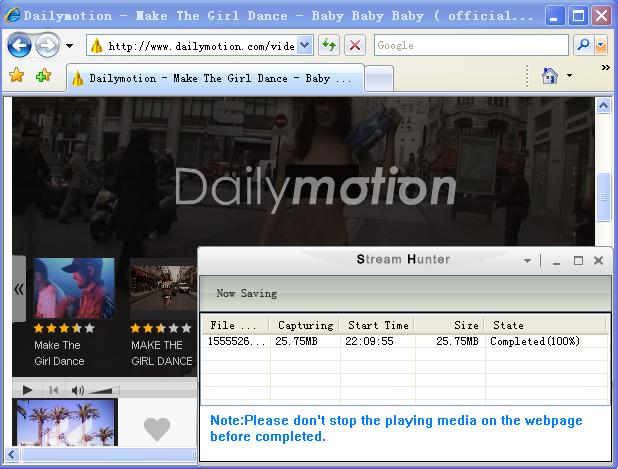The width and height of the screenshot is (618, 469).
Task: Minimize the Stream Hunter window
Action: 557,261
